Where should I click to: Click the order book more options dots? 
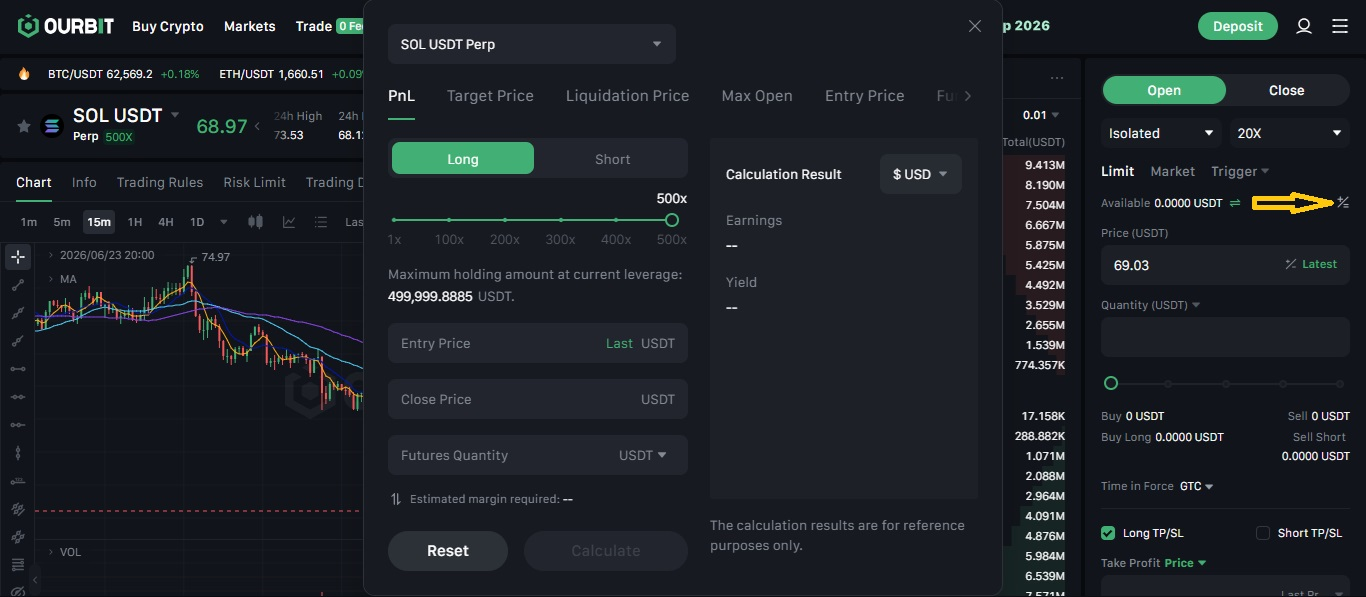1057,78
